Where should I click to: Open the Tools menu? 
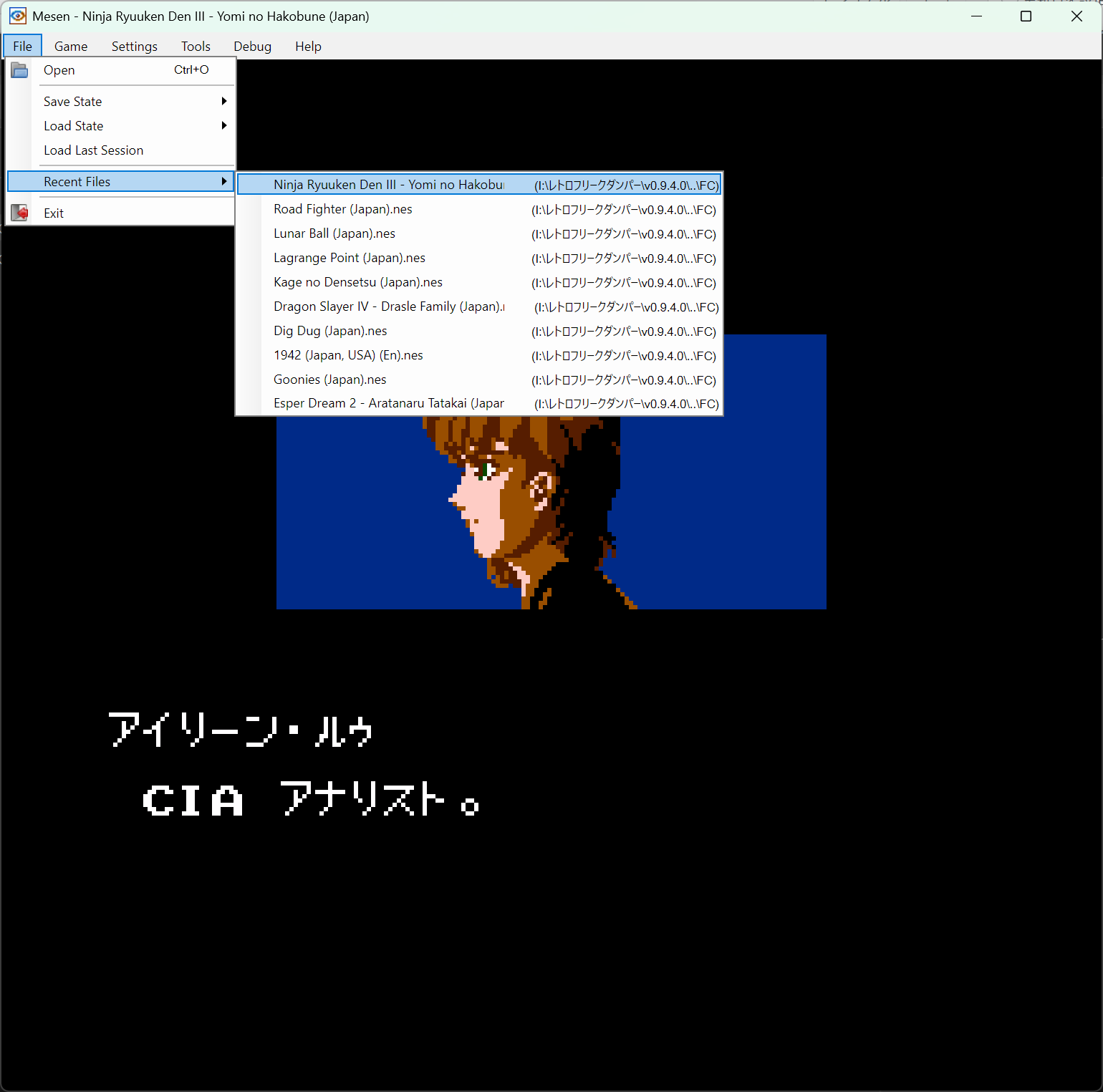[x=196, y=47]
